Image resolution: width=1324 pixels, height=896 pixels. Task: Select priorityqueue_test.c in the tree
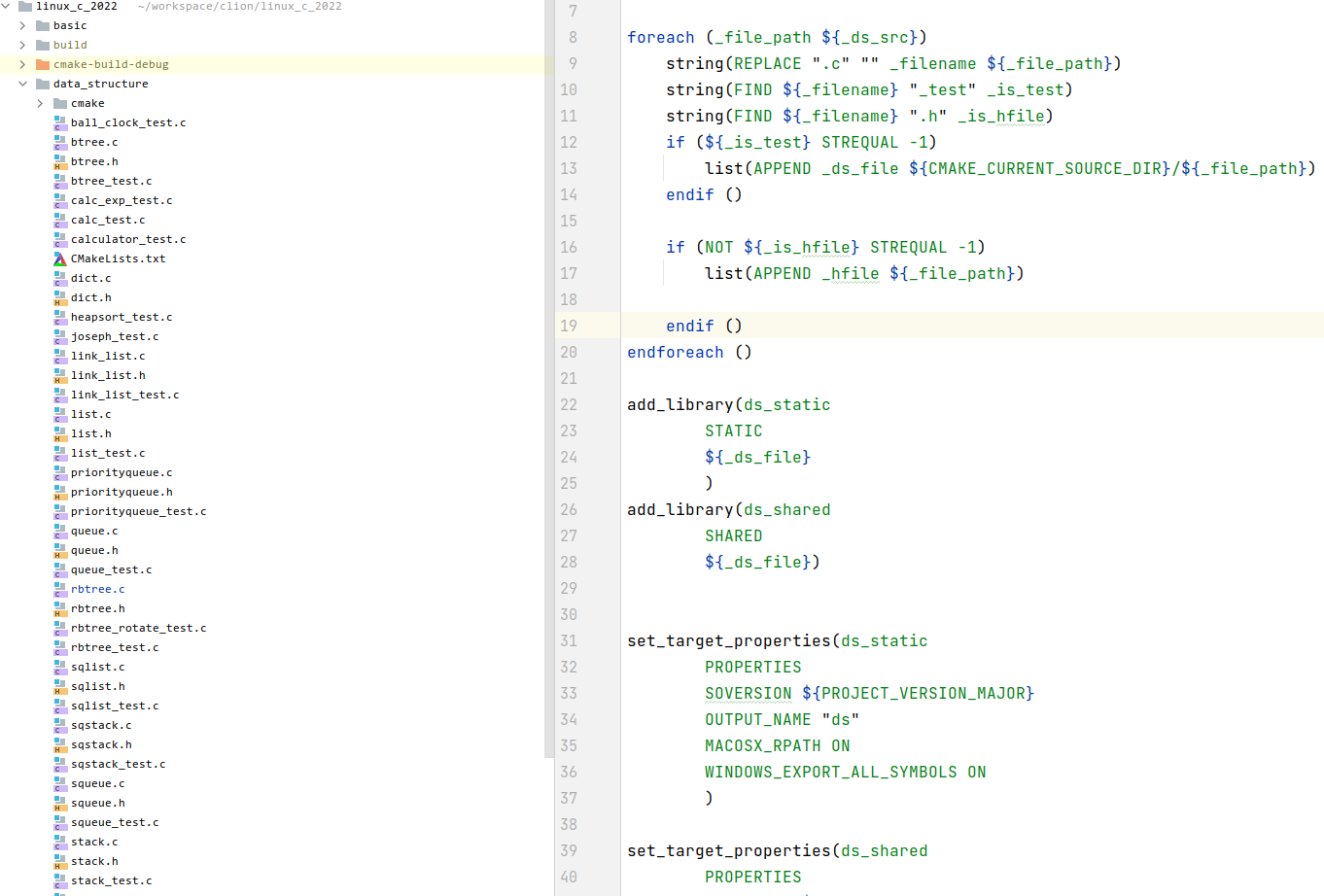pos(138,511)
